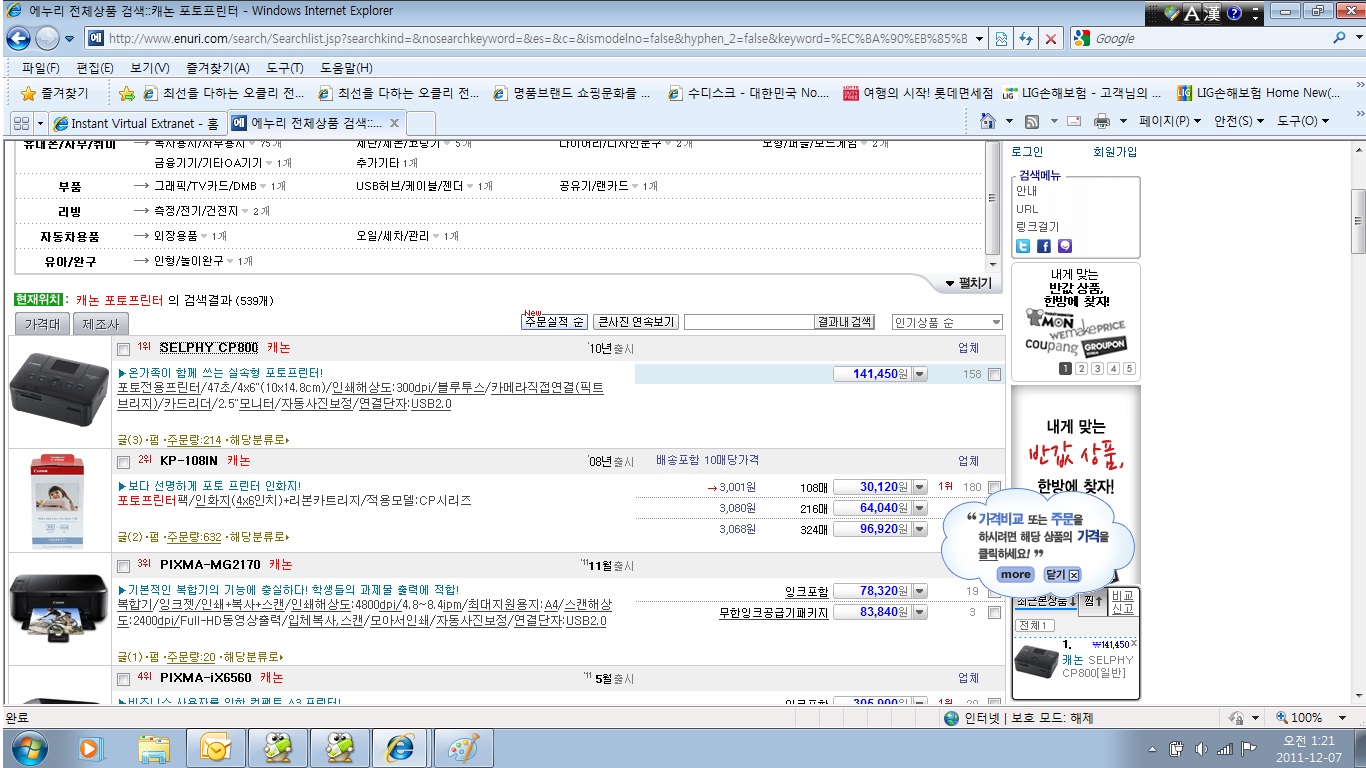
Task: Close the Enuri search results tab
Action: click(x=394, y=123)
